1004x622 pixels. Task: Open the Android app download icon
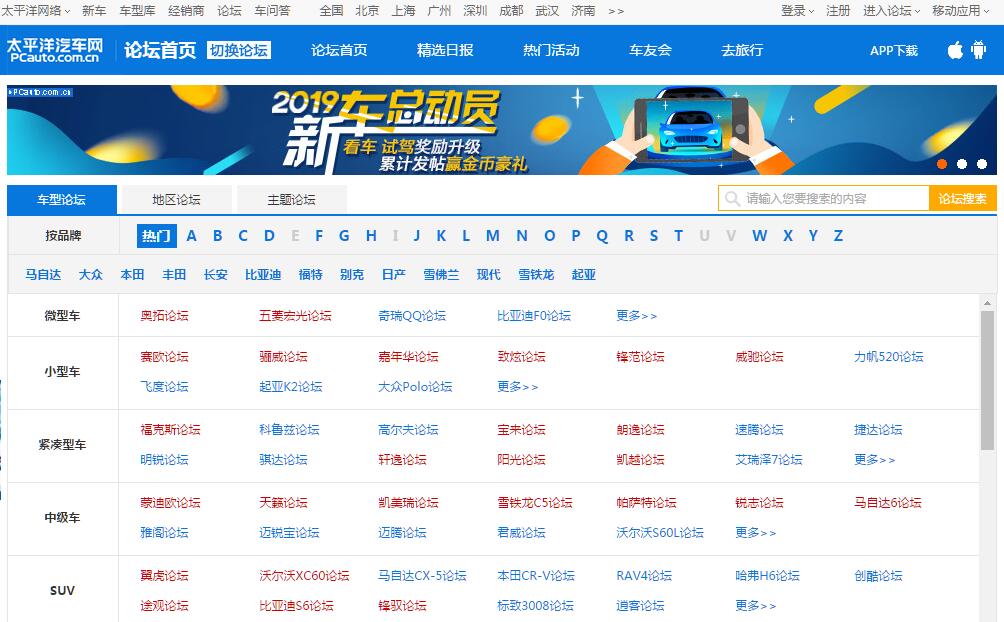[x=978, y=50]
